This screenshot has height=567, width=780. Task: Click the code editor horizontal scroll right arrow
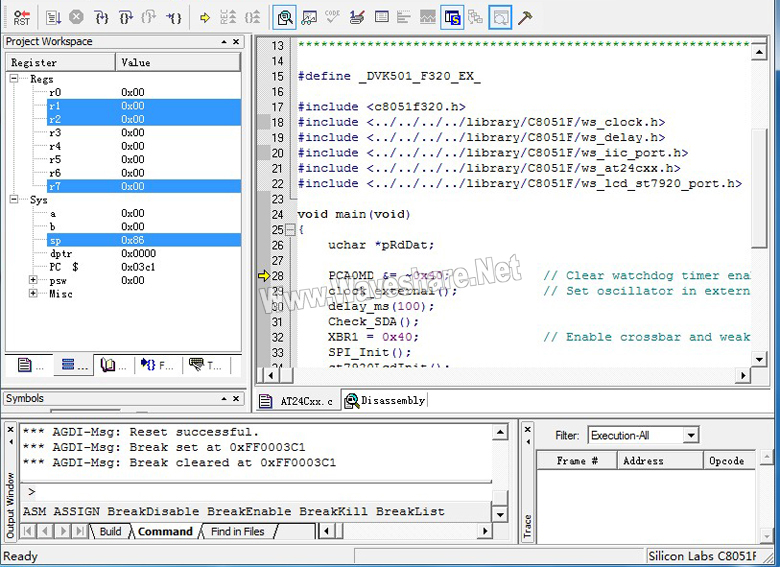pyautogui.click(x=743, y=376)
